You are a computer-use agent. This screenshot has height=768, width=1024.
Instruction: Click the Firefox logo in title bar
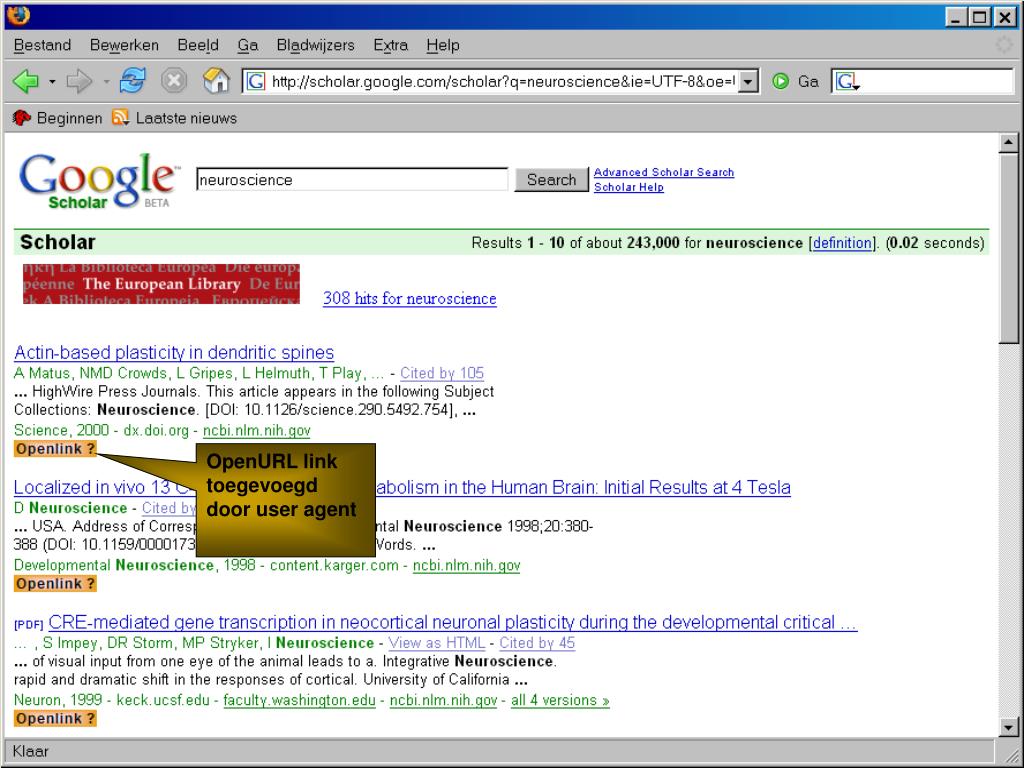(19, 14)
